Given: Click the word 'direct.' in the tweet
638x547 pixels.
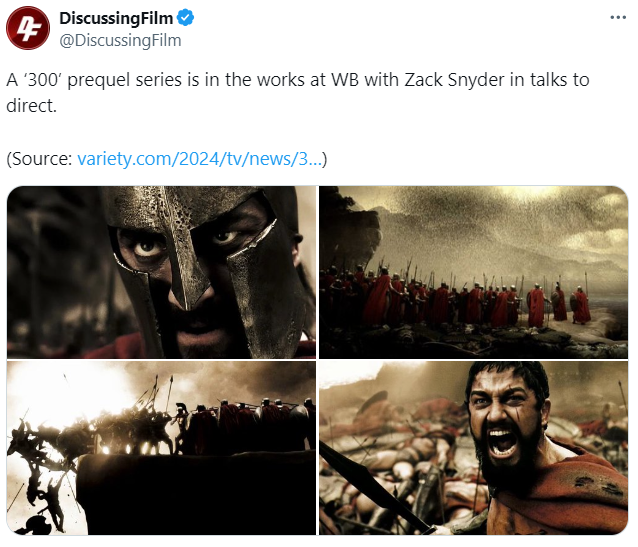Looking at the screenshot, I should pyautogui.click(x=31, y=106).
